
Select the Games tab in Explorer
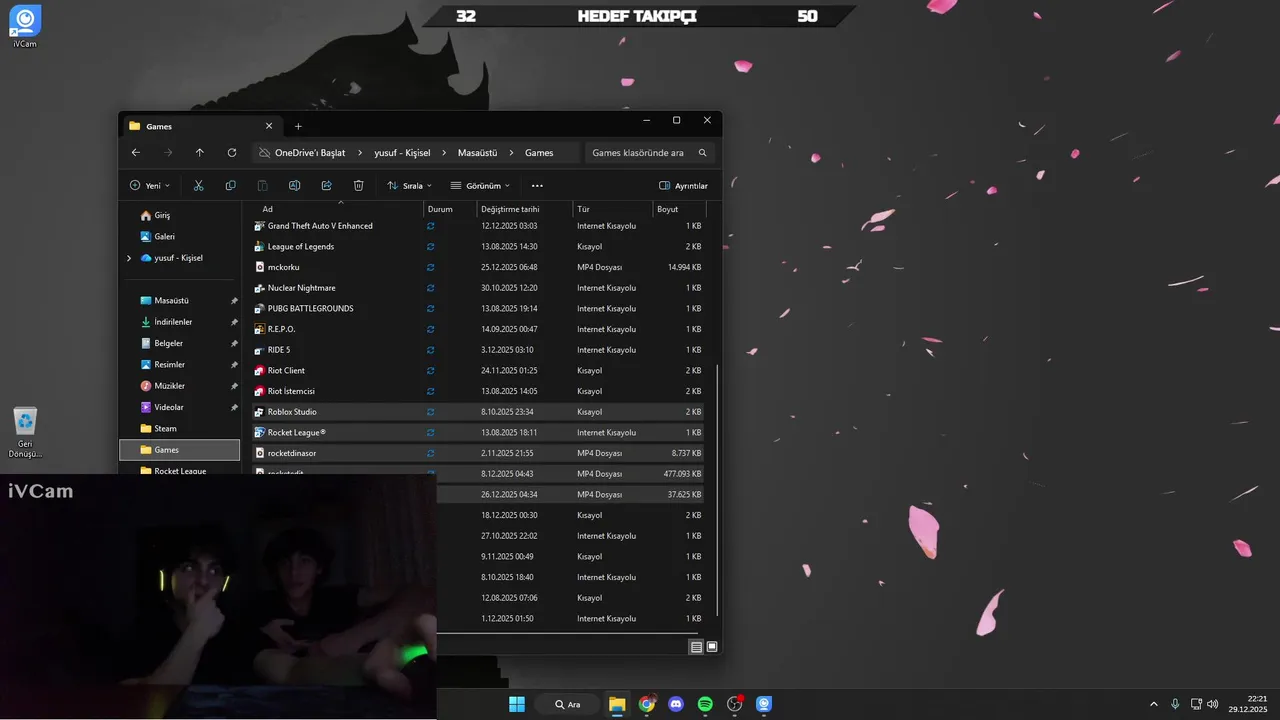[200, 126]
